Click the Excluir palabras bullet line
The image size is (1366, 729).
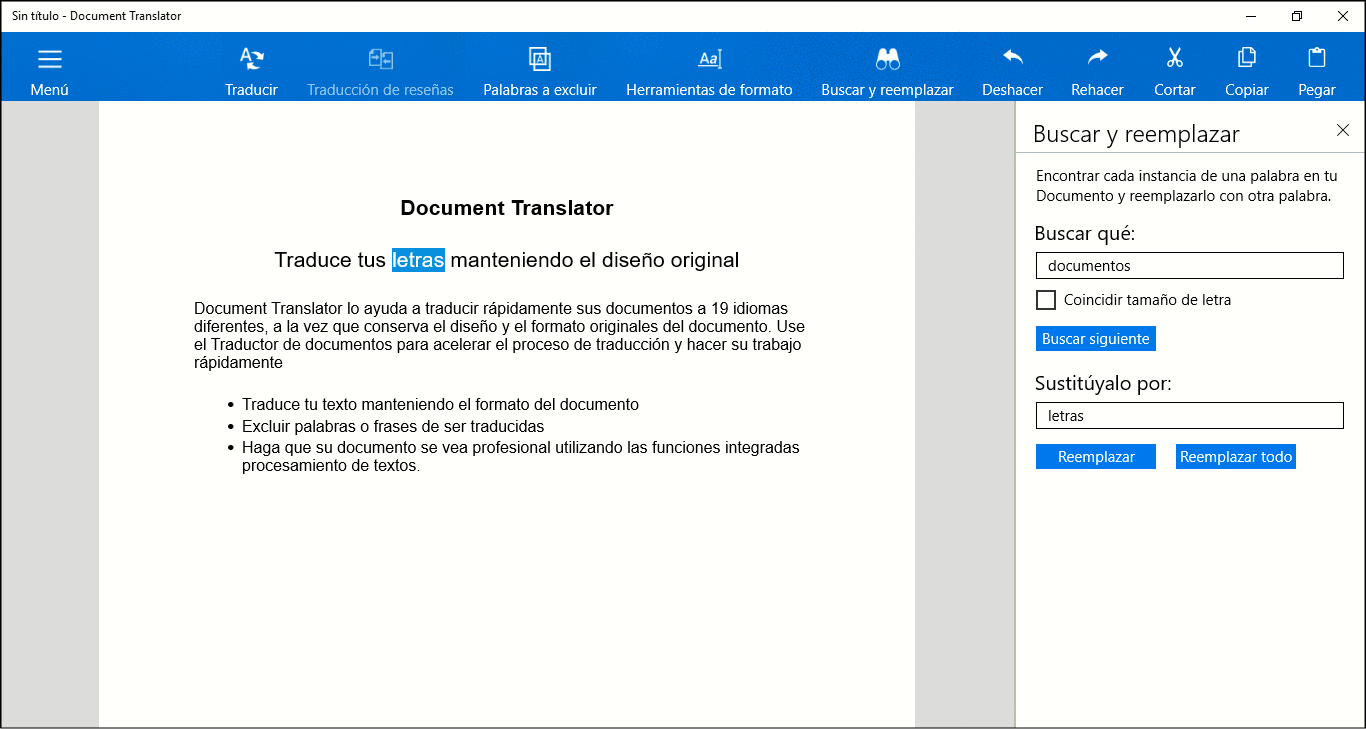tap(392, 426)
